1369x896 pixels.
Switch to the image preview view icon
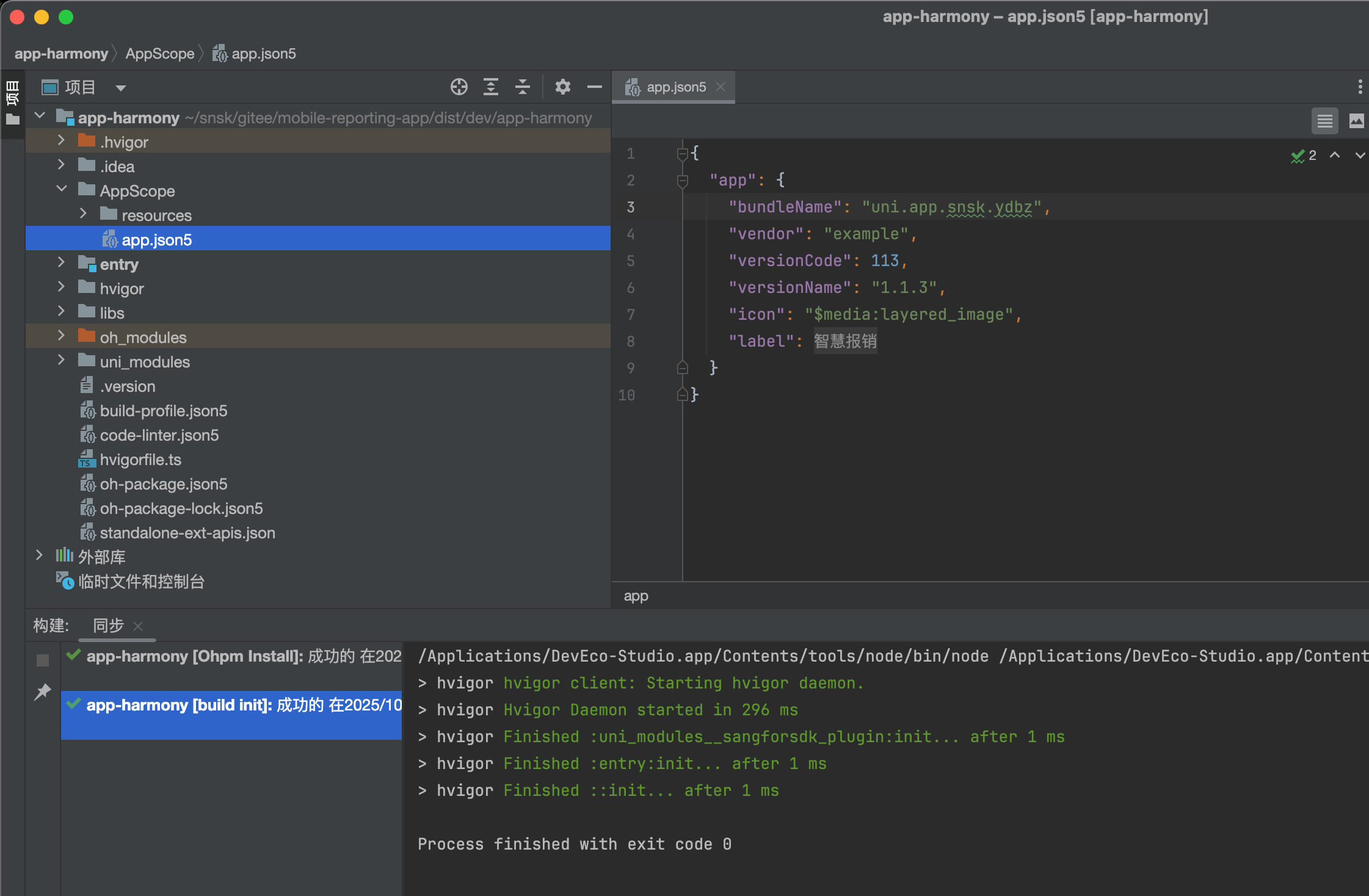(1356, 121)
